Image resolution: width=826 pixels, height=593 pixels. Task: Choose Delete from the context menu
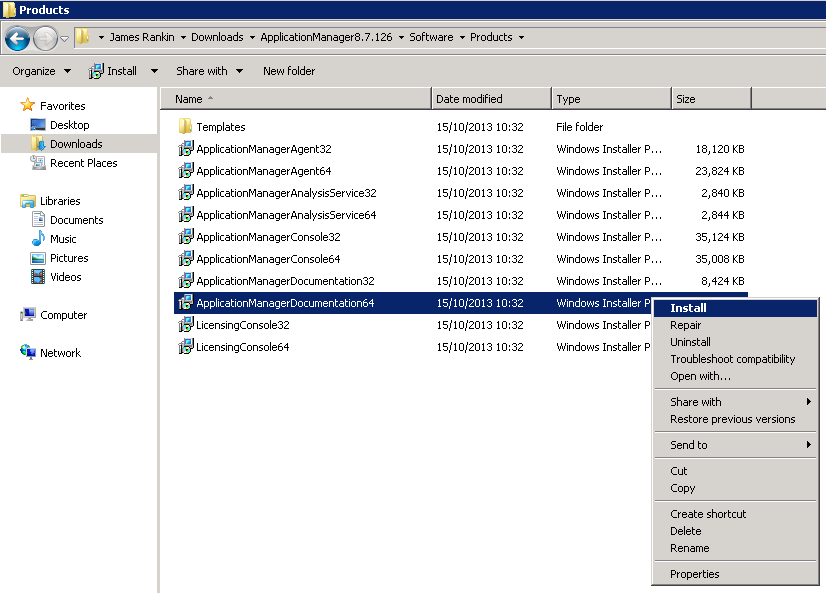[735, 531]
